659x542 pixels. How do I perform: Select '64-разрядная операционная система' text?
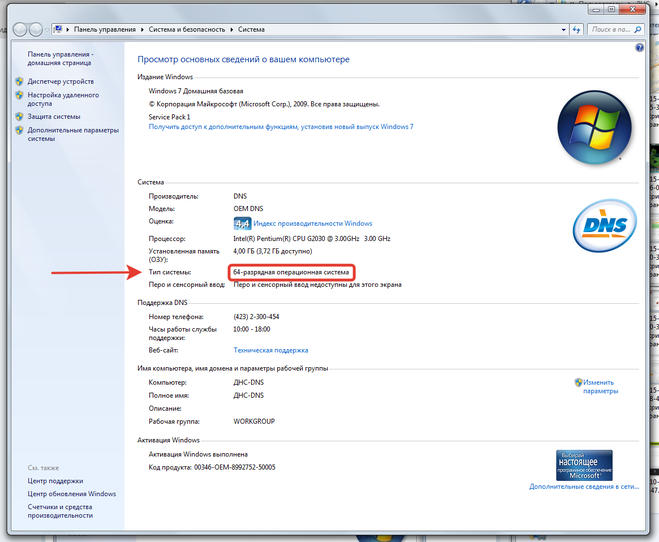click(291, 272)
